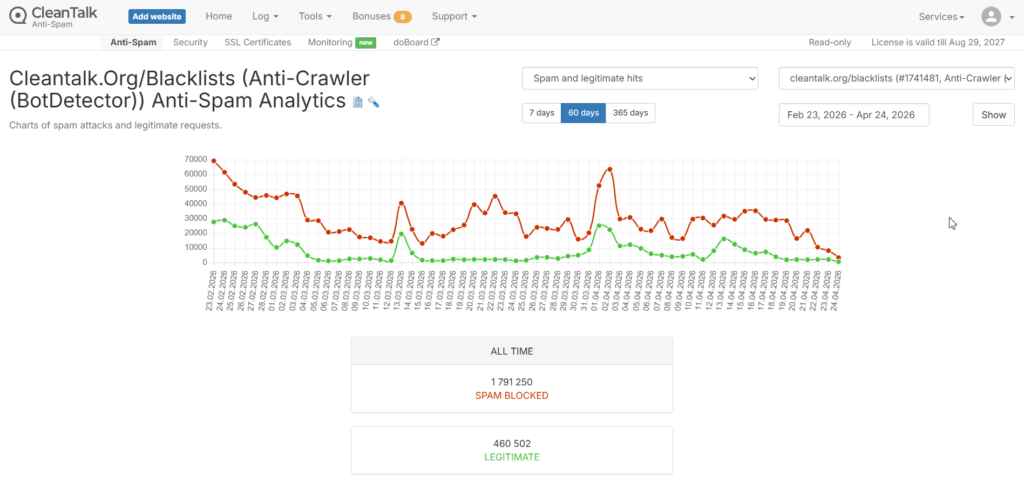Click the 460 502 legitimate count
This screenshot has width=1024, height=489.
pos(512,443)
